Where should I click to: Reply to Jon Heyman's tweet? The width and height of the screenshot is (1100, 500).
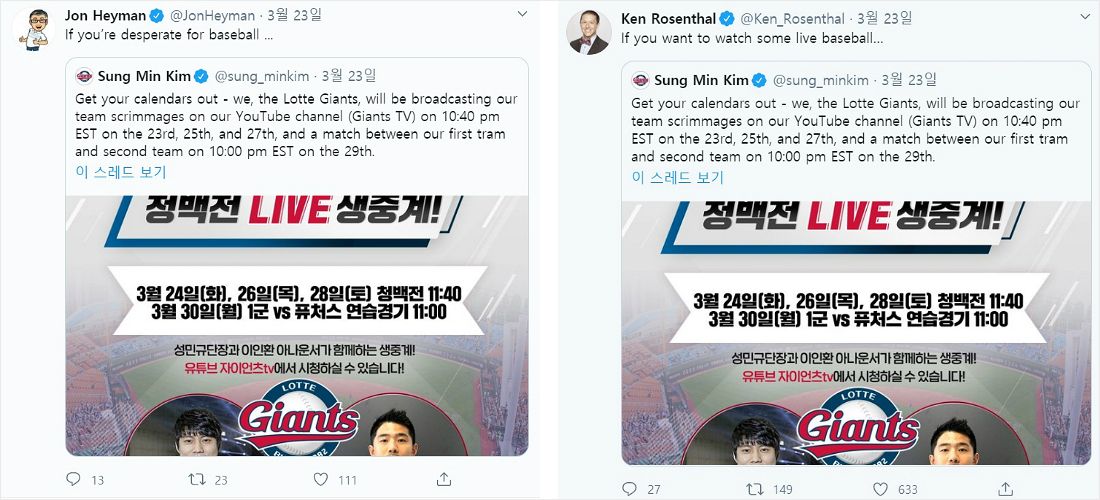pos(73,480)
